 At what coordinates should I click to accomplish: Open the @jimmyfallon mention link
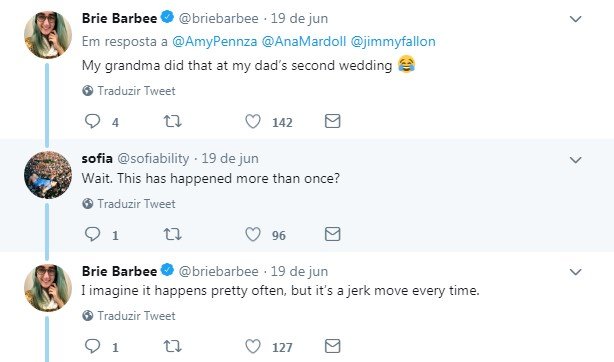coord(393,42)
